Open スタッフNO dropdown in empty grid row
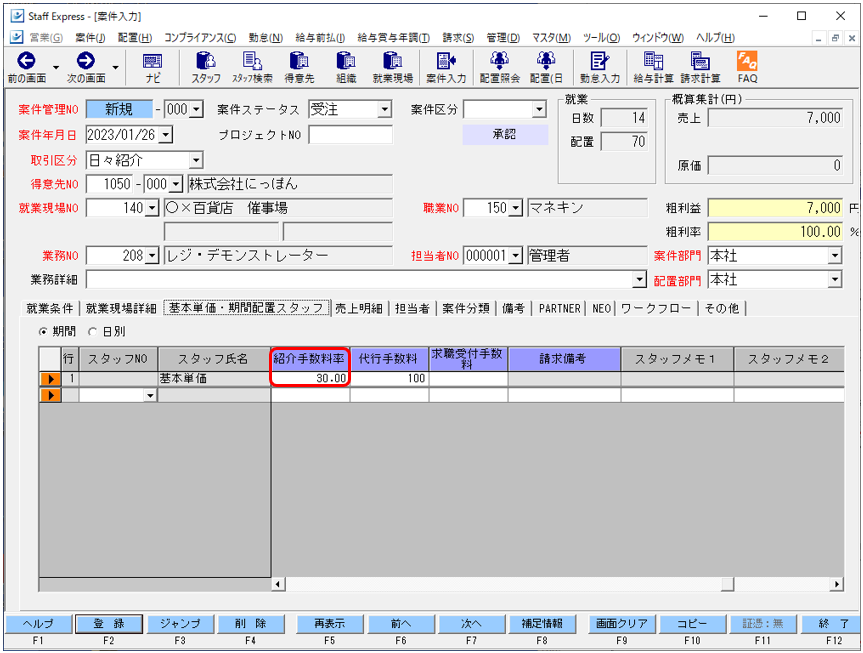The height and width of the screenshot is (653, 863). tap(150, 395)
